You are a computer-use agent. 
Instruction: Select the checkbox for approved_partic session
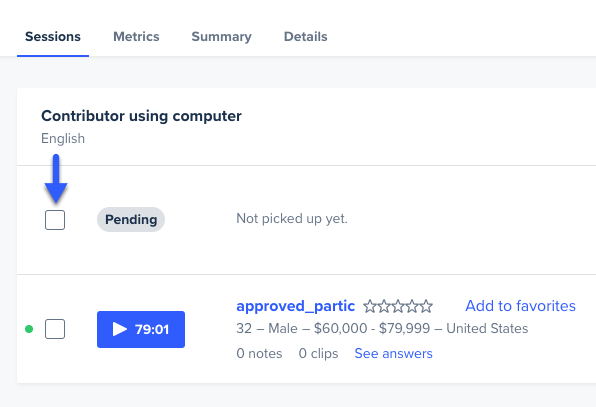pos(55,329)
